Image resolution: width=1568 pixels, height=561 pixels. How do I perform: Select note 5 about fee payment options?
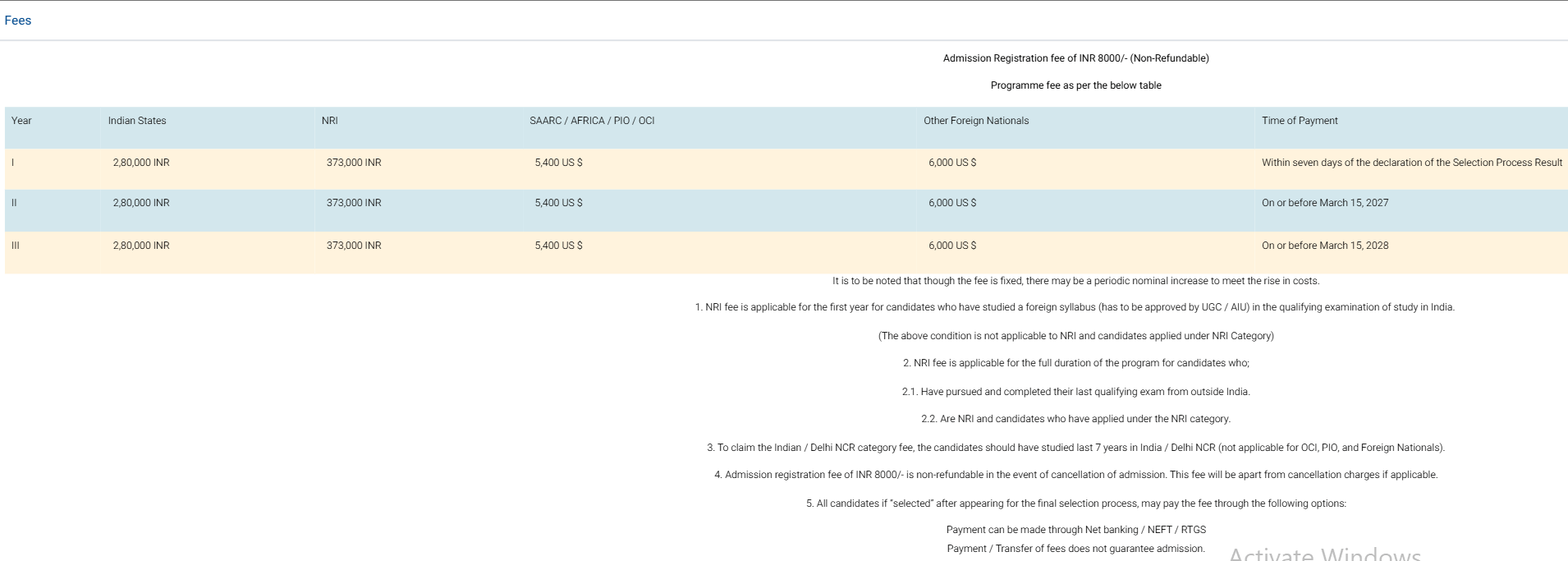pos(1076,504)
